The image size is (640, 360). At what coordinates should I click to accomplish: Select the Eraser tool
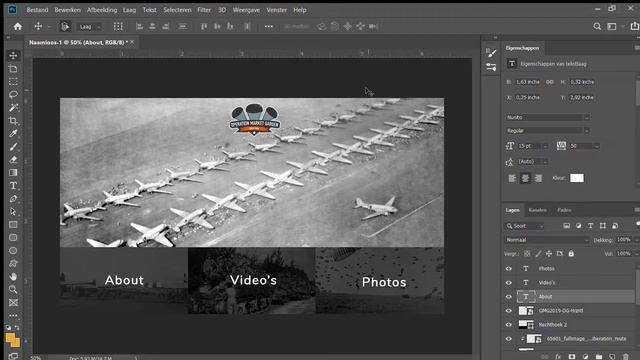tap(13, 160)
